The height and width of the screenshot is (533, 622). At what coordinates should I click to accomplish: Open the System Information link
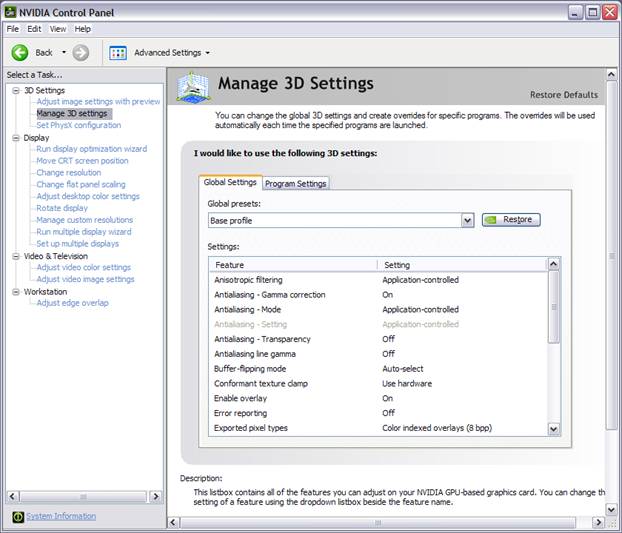point(61,516)
